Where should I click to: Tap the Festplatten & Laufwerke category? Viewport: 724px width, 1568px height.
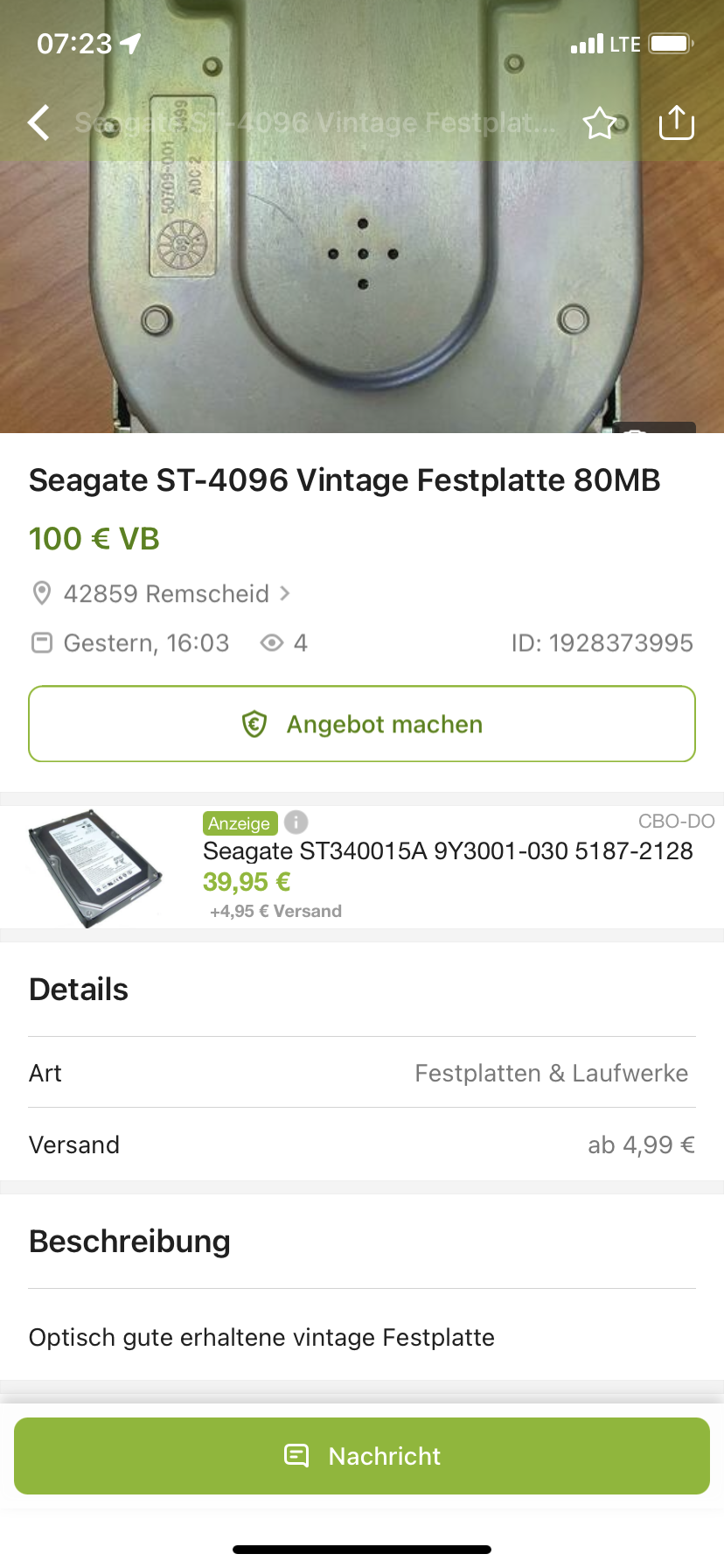point(551,1074)
